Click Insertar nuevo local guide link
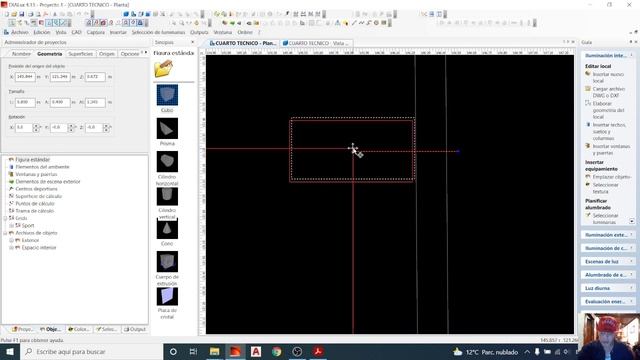Image resolution: width=640 pixels, height=360 pixels. pyautogui.click(x=608, y=78)
